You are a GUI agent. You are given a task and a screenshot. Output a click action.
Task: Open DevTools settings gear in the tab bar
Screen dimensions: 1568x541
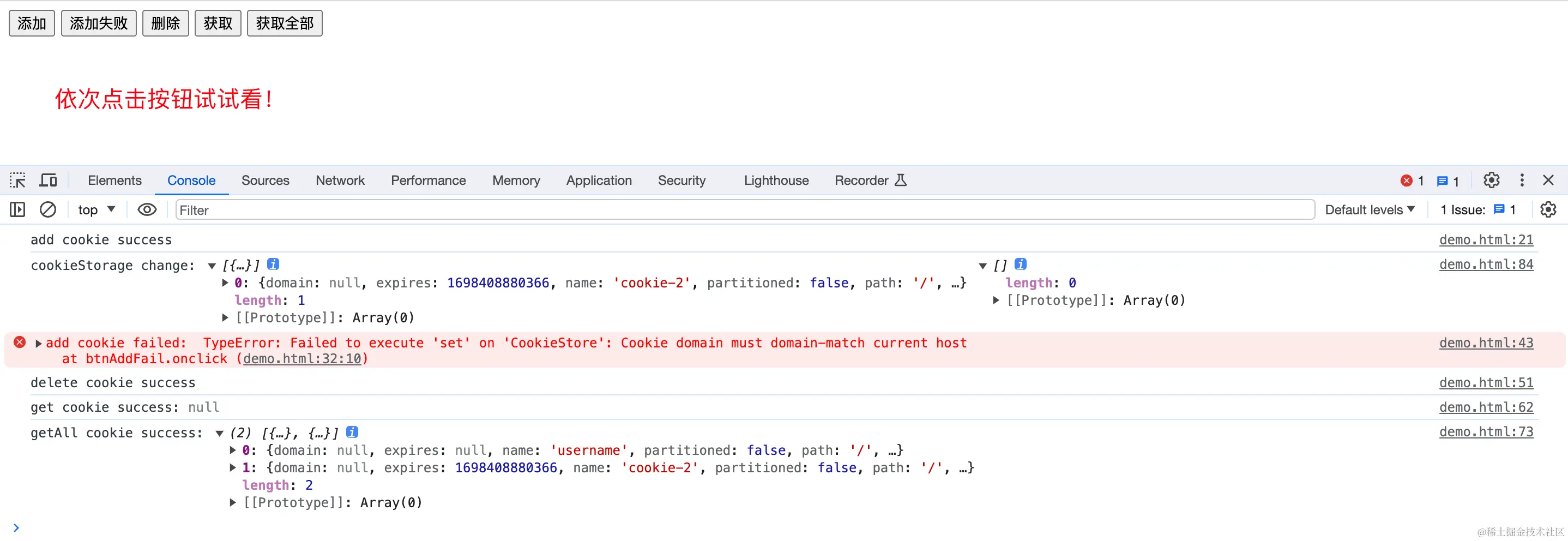[1491, 180]
